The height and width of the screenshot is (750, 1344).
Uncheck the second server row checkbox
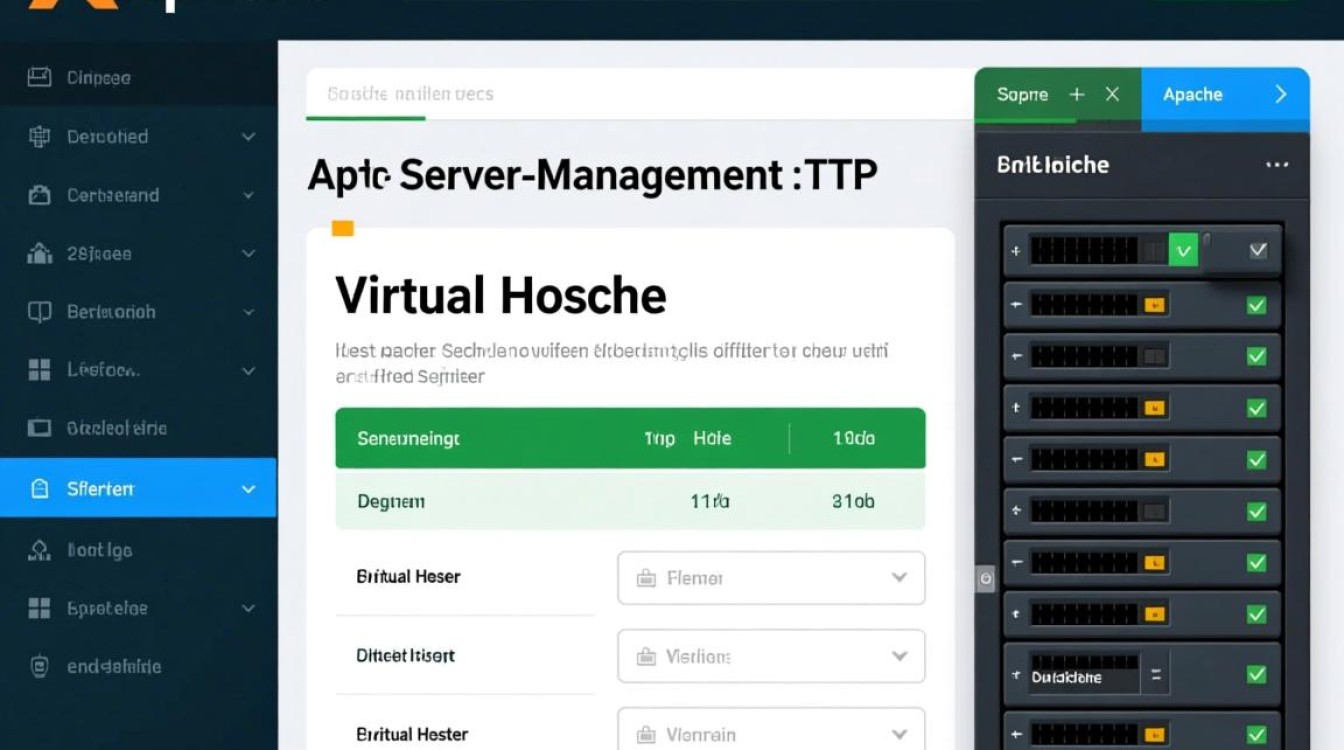click(1256, 305)
